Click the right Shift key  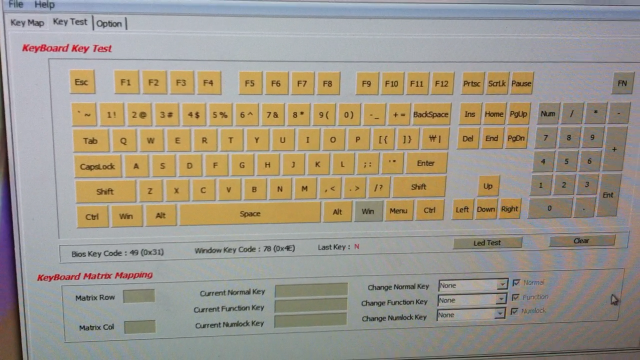[x=419, y=187]
